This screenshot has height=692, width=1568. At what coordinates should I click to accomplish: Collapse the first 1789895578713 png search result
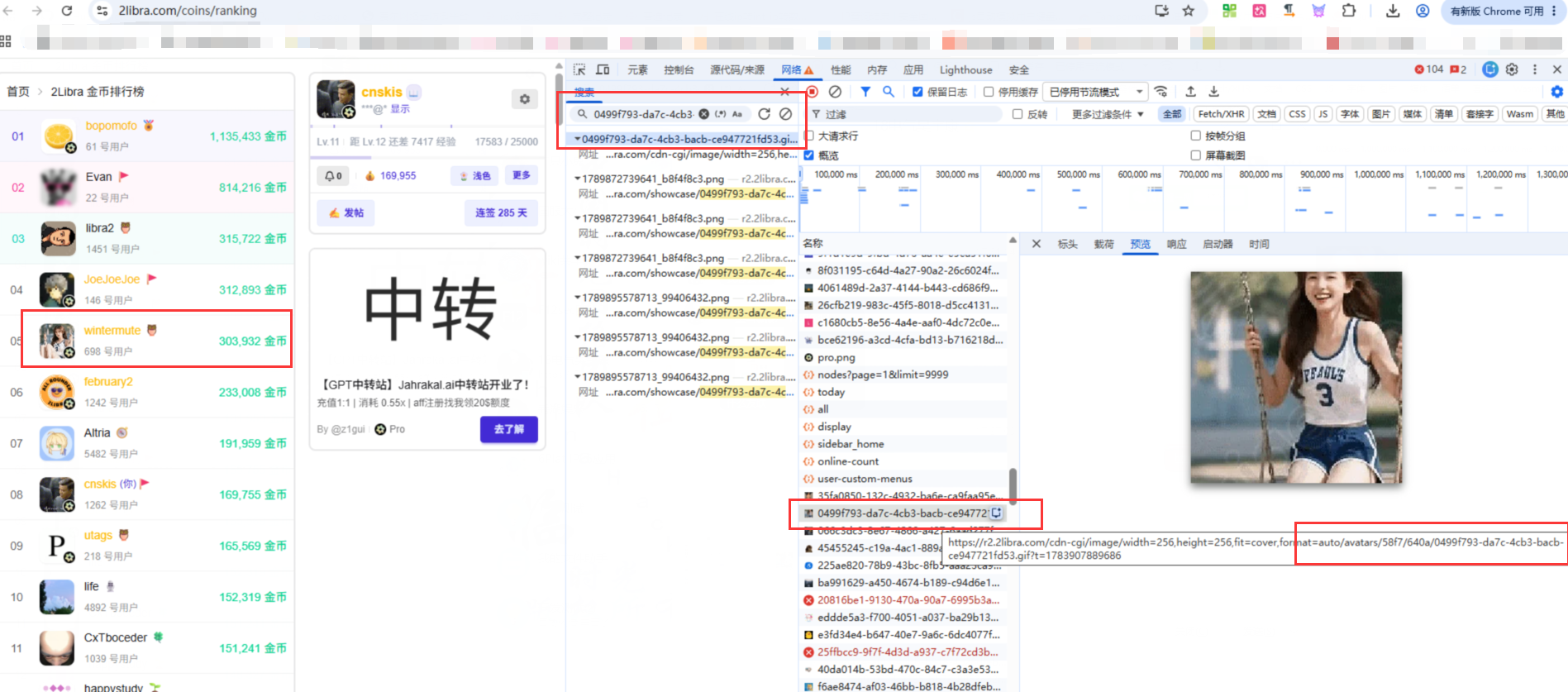coord(578,298)
